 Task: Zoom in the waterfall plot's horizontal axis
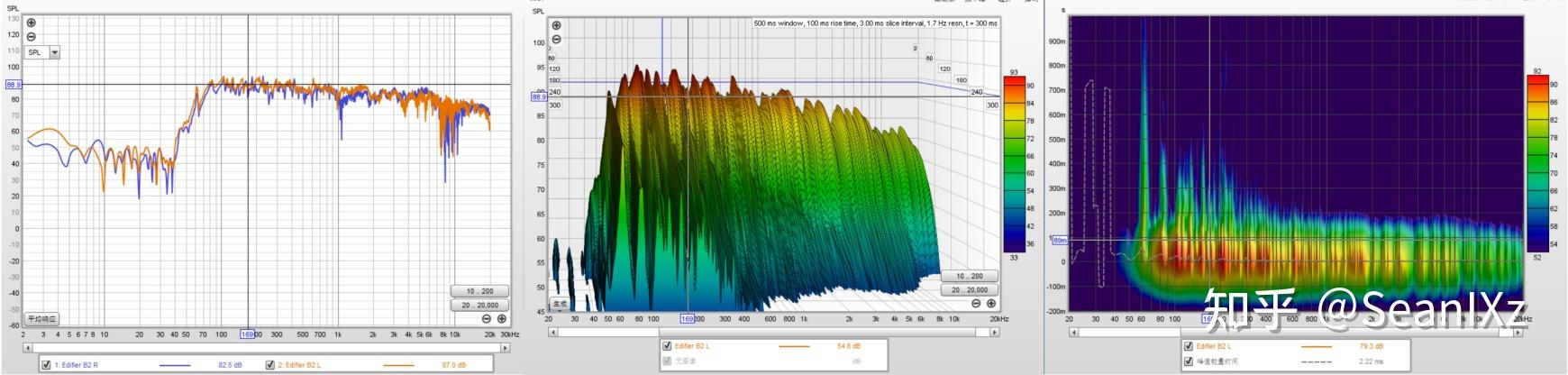(991, 304)
